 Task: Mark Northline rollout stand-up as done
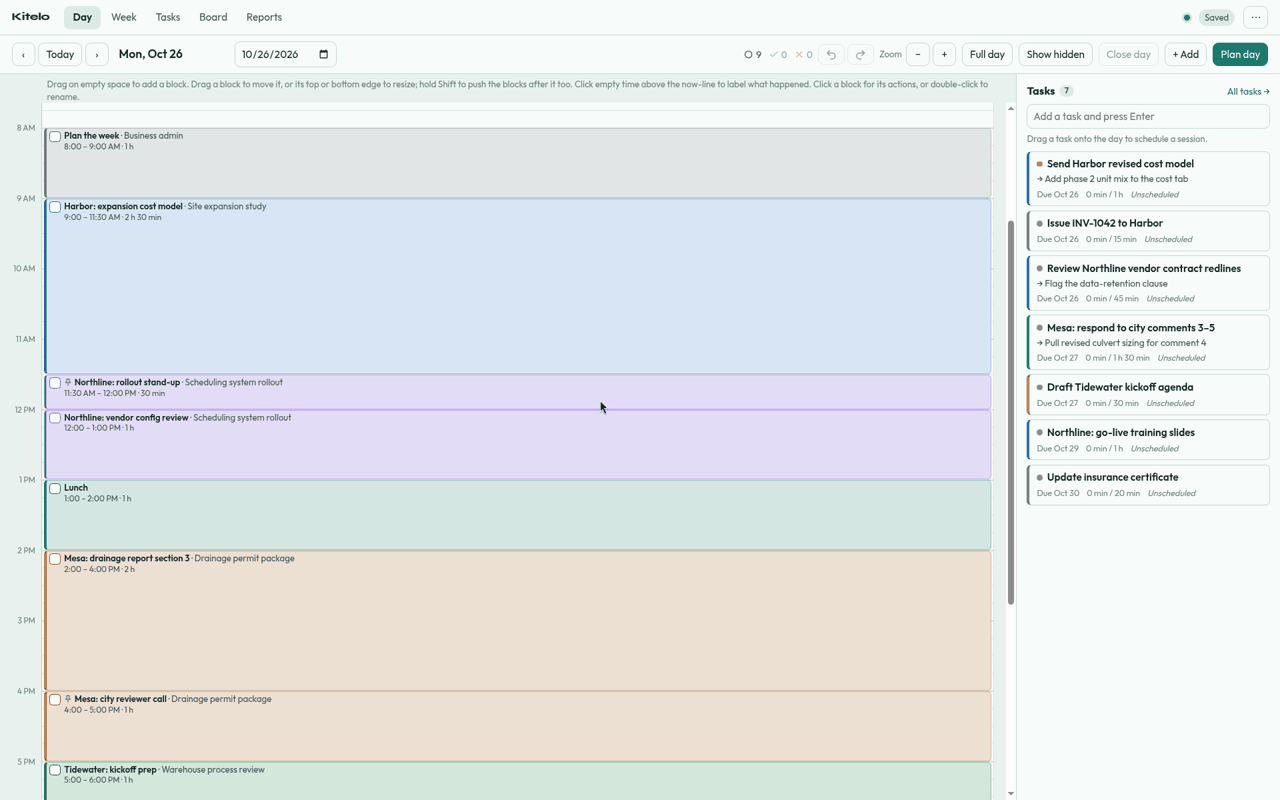click(x=55, y=383)
